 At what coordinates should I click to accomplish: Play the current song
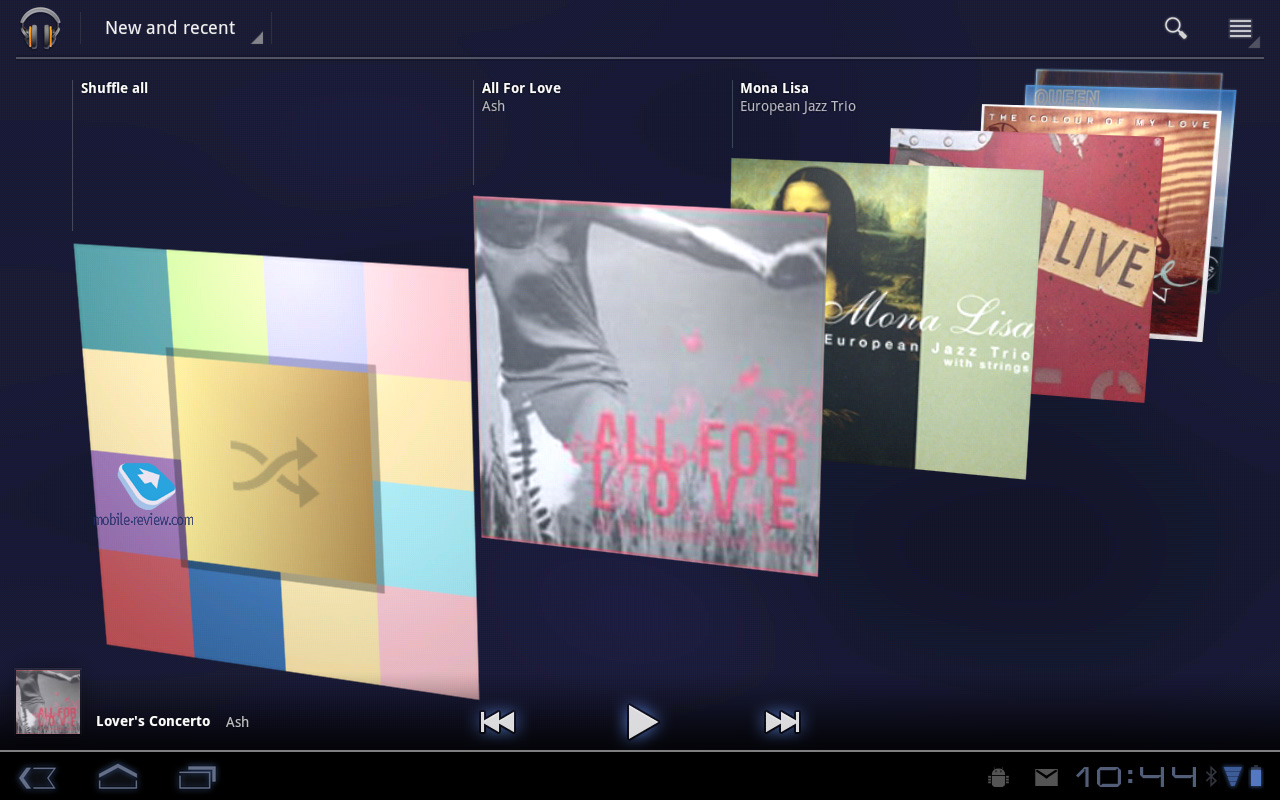click(642, 722)
